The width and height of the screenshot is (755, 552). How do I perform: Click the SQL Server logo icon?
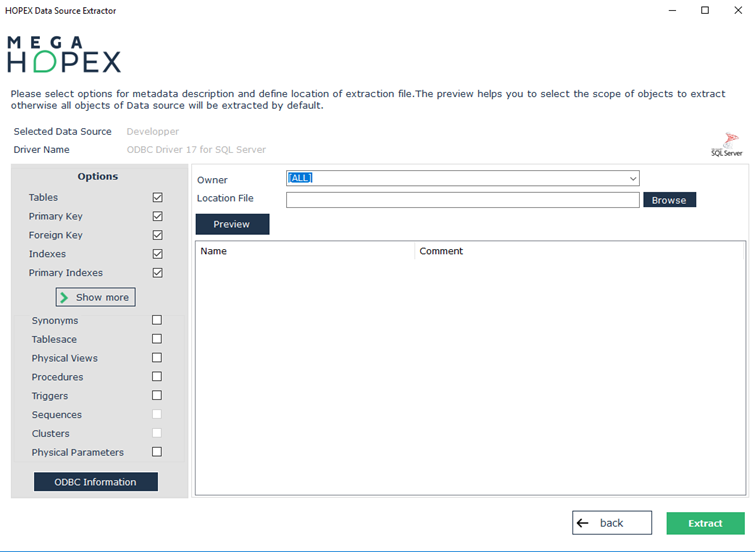(731, 144)
